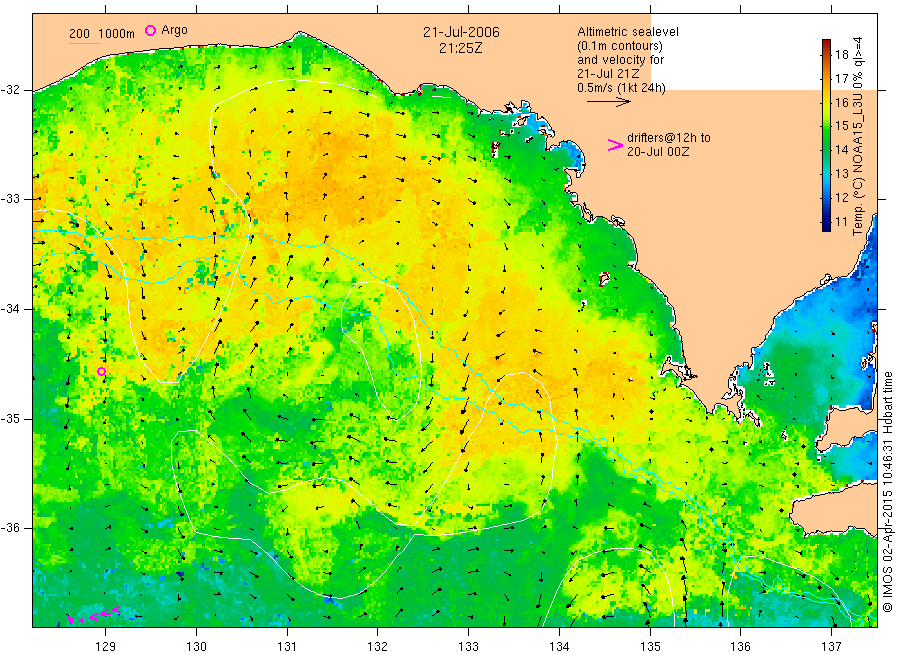Image resolution: width=900 pixels, height=660 pixels.
Task: Click the 0.5m/s velocity scale arrow
Action: coord(608,102)
